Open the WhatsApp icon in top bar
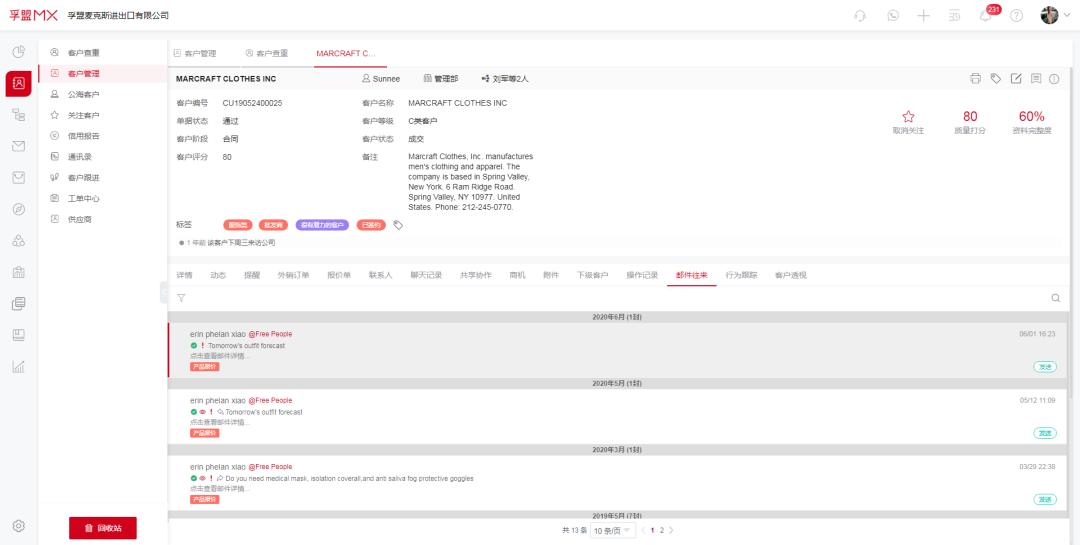Screen dimensions: 1080x545 893,16
